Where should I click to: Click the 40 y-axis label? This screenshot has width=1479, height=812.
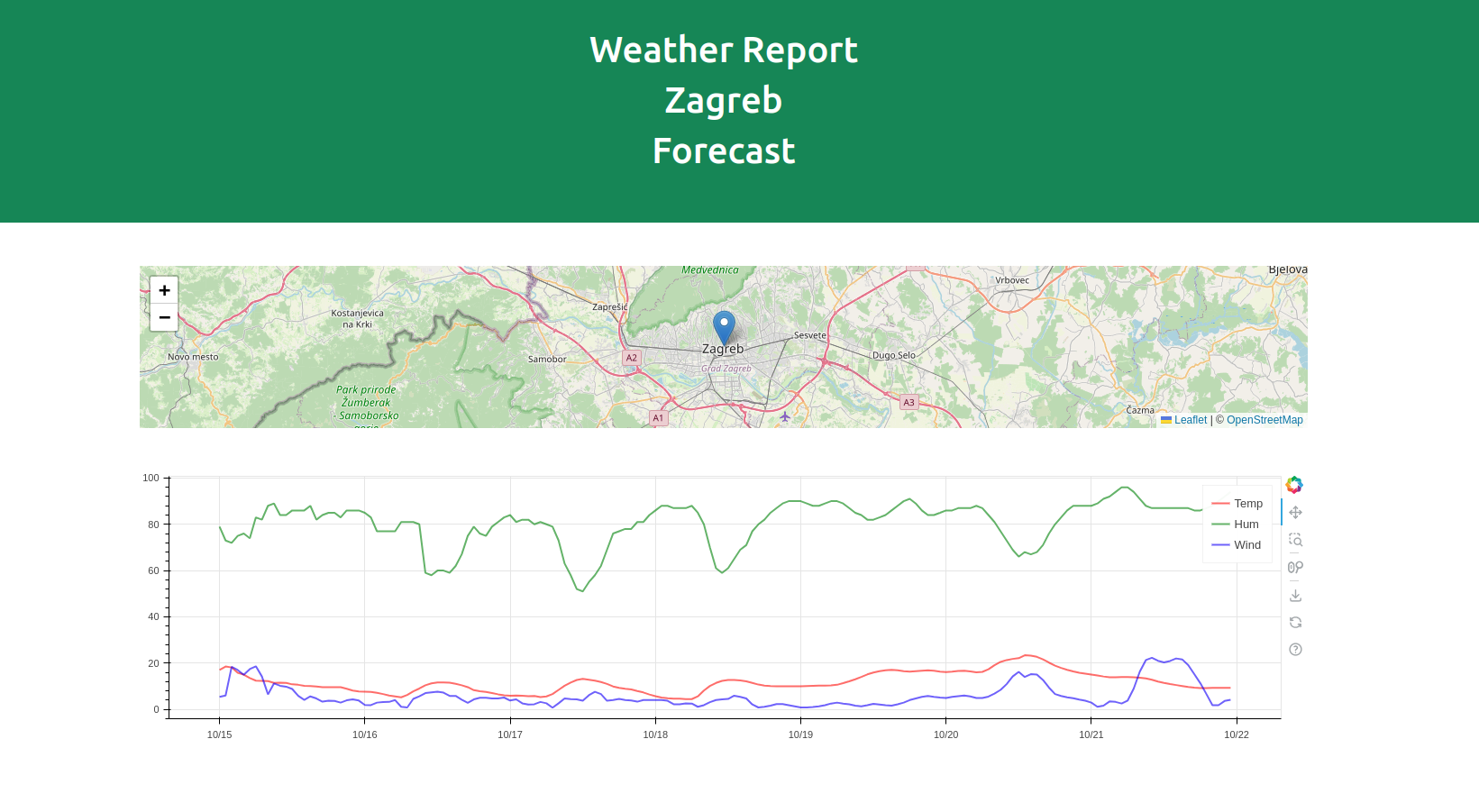(153, 616)
